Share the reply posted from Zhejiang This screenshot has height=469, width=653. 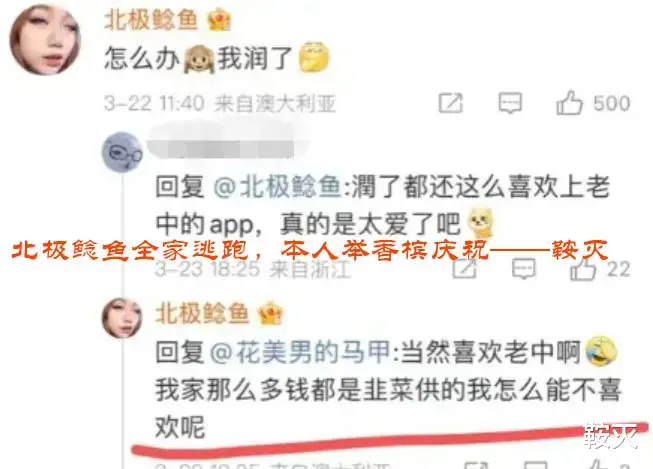[x=464, y=269]
